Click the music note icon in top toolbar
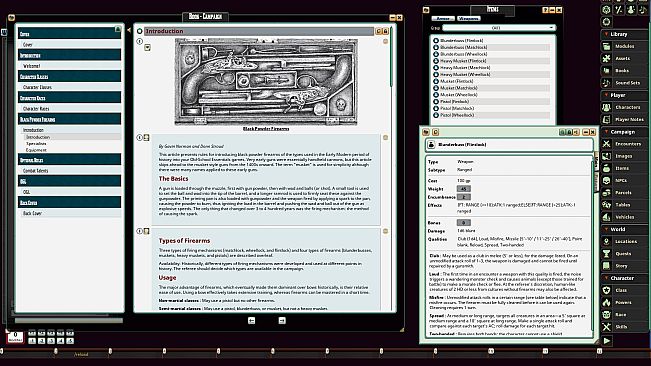The image size is (651, 366). pos(643,10)
